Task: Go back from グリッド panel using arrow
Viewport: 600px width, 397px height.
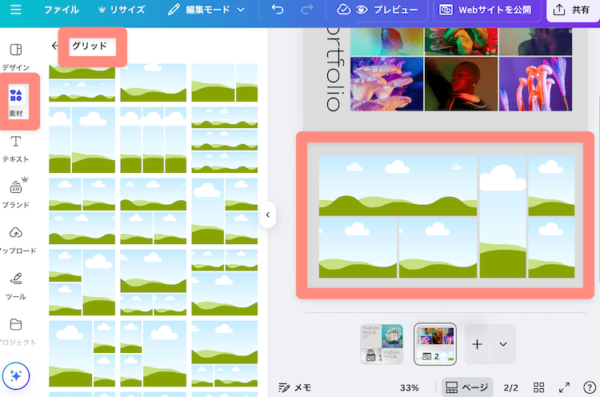Action: pos(55,46)
